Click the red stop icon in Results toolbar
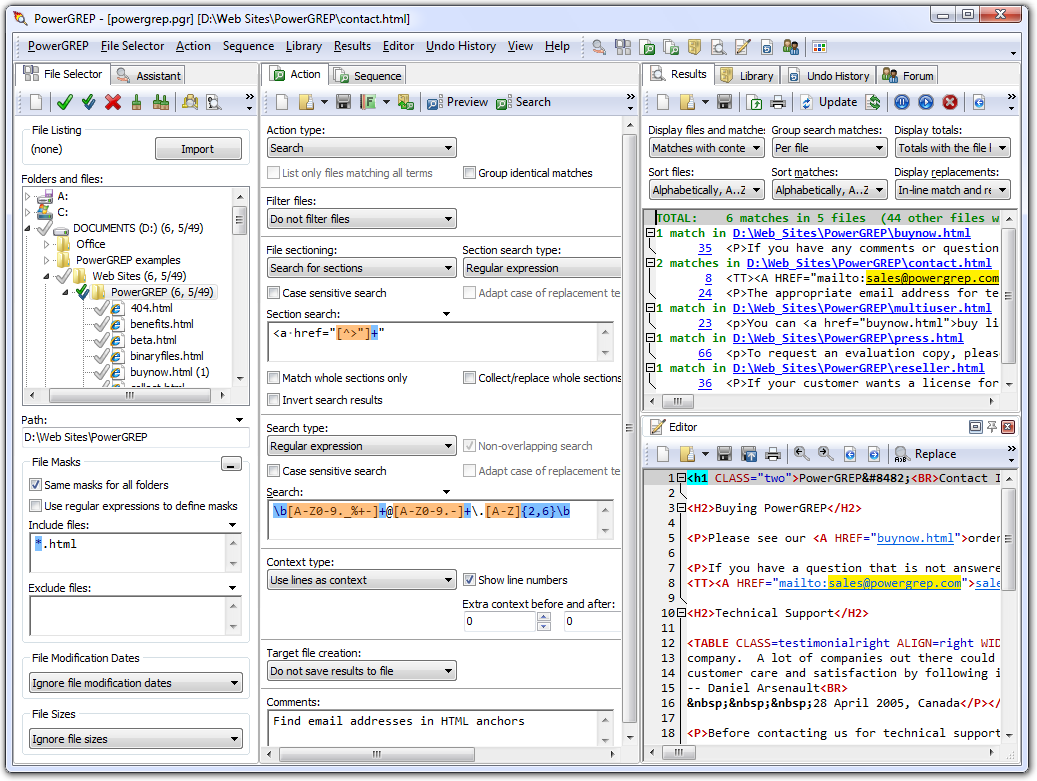Screen dimensions: 1037x781 [947, 101]
